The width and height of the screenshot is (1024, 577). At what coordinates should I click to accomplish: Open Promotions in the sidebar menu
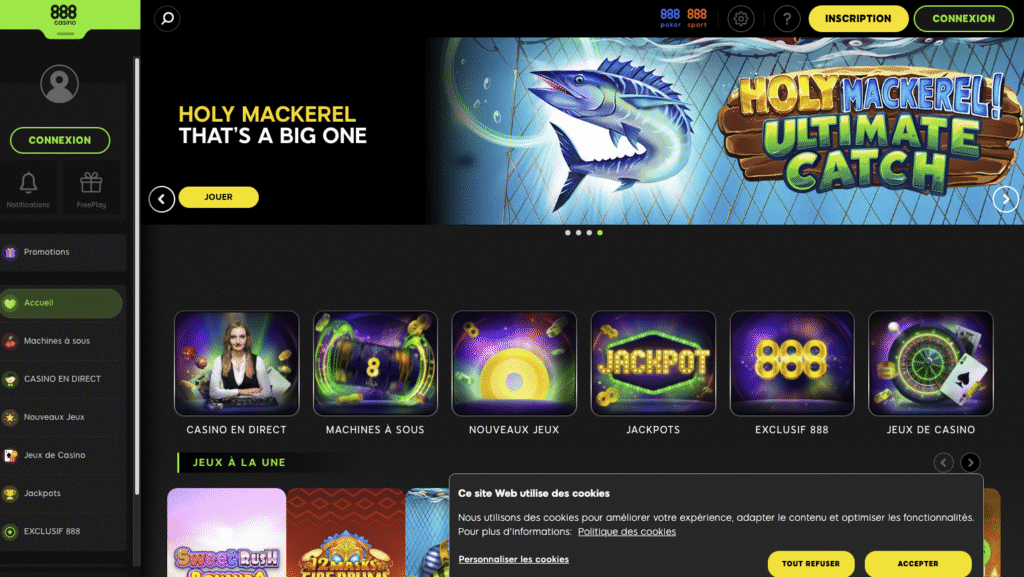pos(63,252)
